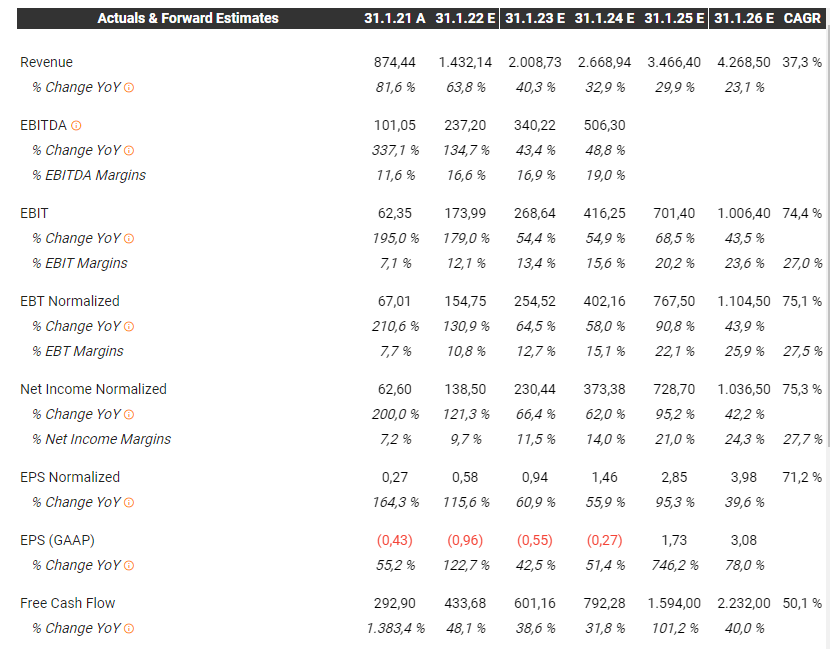Click the EPS (GAAP) row label
The image size is (830, 649).
56,540
